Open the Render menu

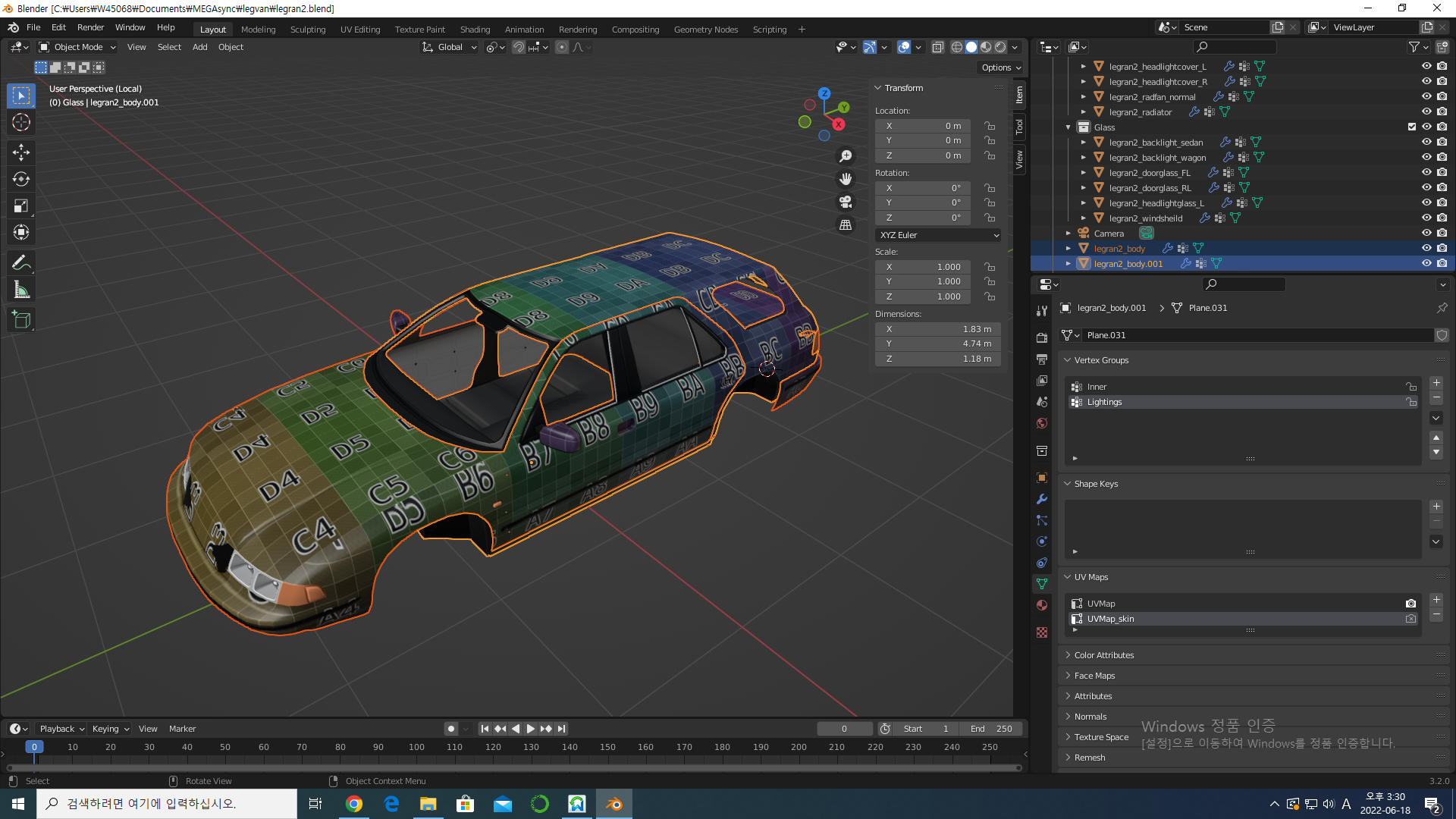tap(90, 27)
